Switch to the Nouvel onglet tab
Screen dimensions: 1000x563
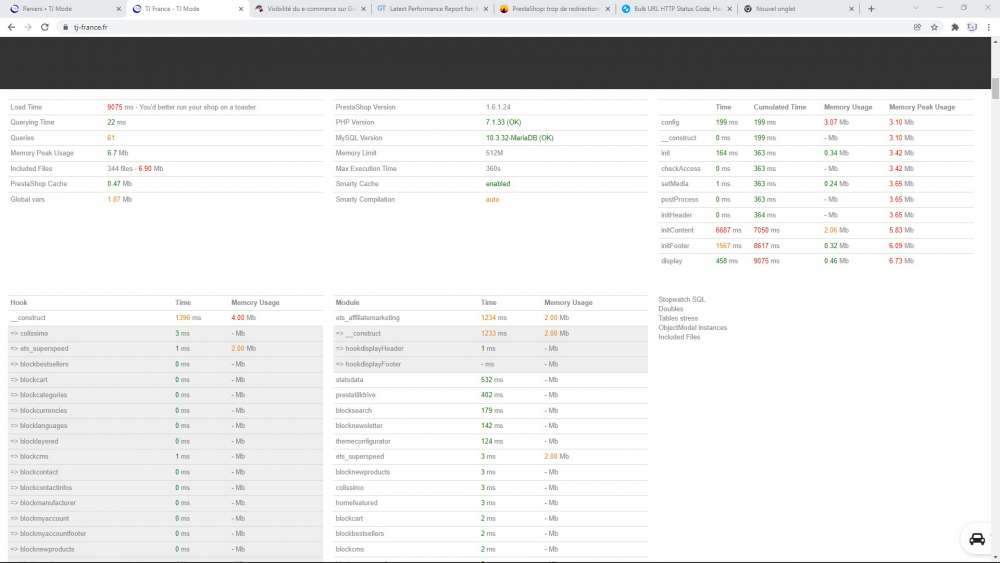(x=798, y=9)
